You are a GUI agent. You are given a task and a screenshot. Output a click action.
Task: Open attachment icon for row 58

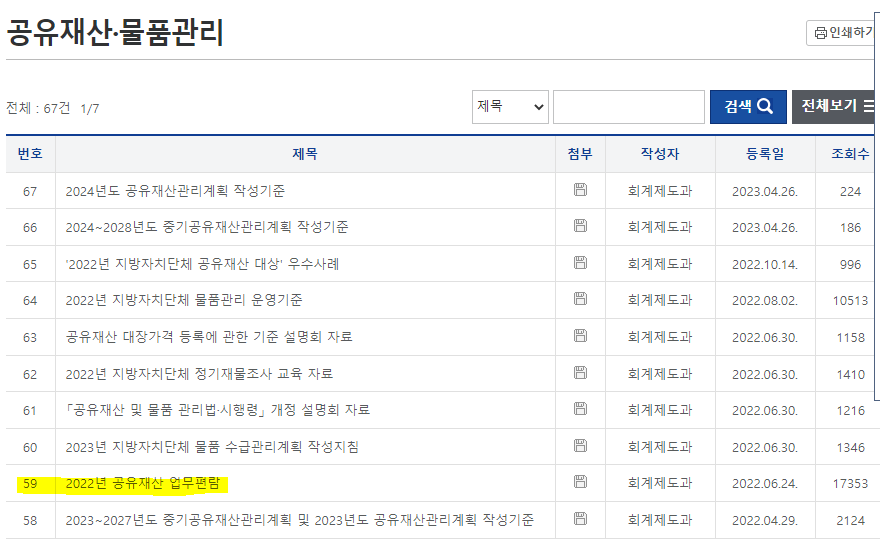point(580,519)
